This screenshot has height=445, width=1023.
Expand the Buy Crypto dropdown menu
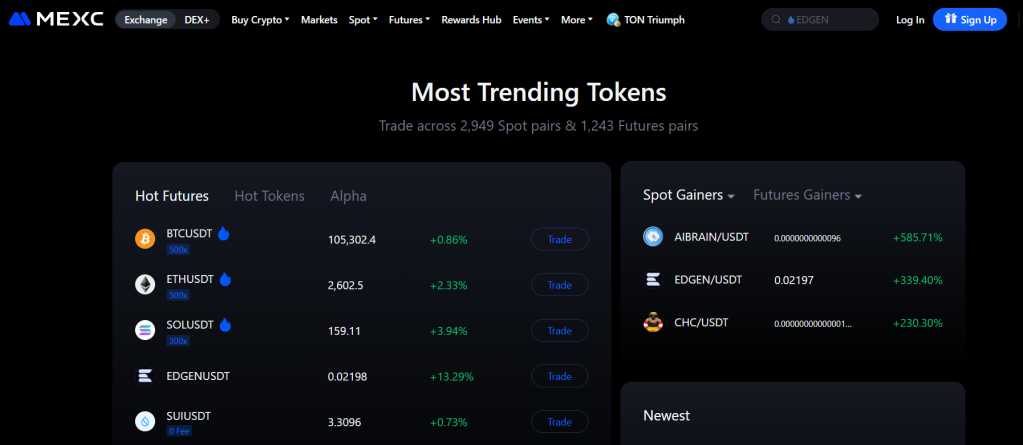(x=260, y=19)
